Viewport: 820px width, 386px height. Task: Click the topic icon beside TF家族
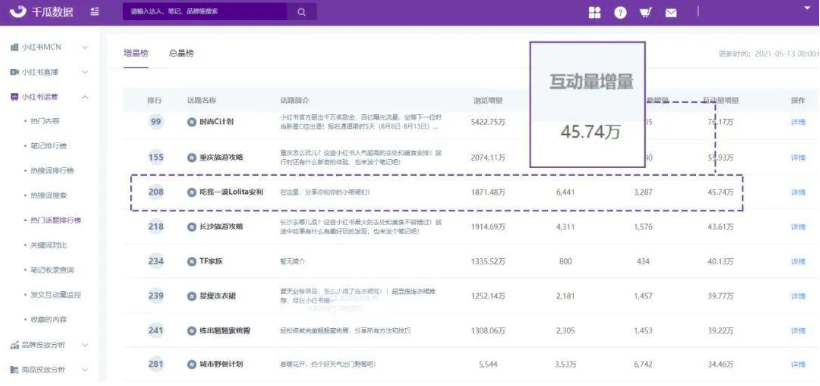(192, 261)
